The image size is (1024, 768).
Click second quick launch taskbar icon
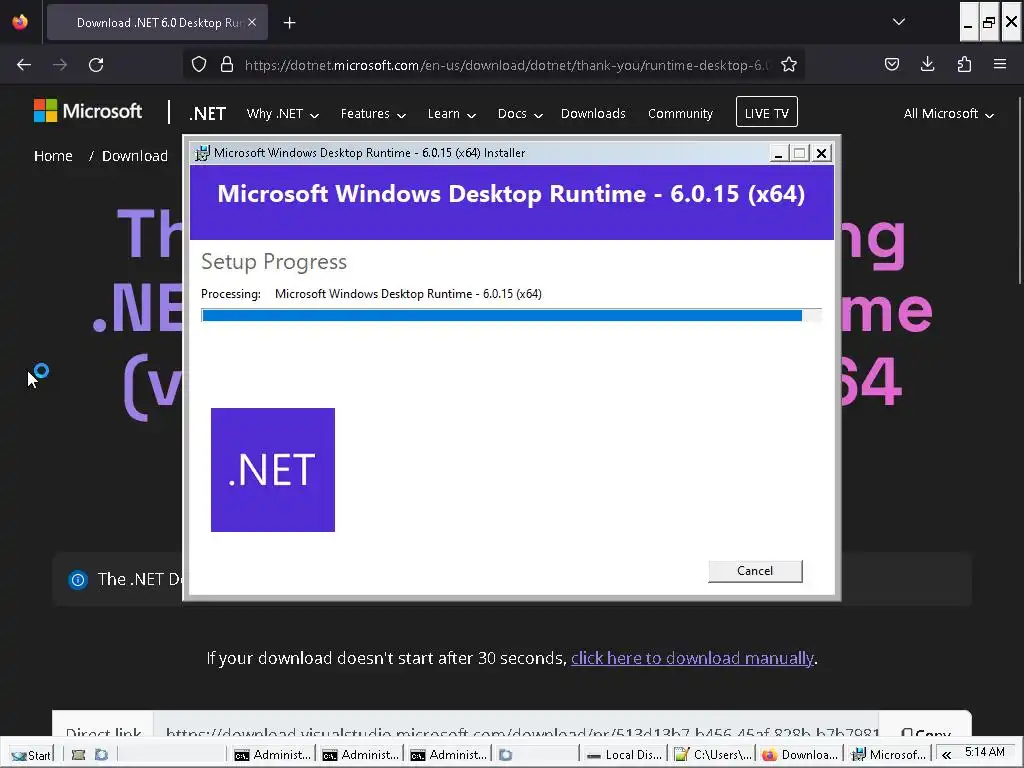click(x=101, y=755)
